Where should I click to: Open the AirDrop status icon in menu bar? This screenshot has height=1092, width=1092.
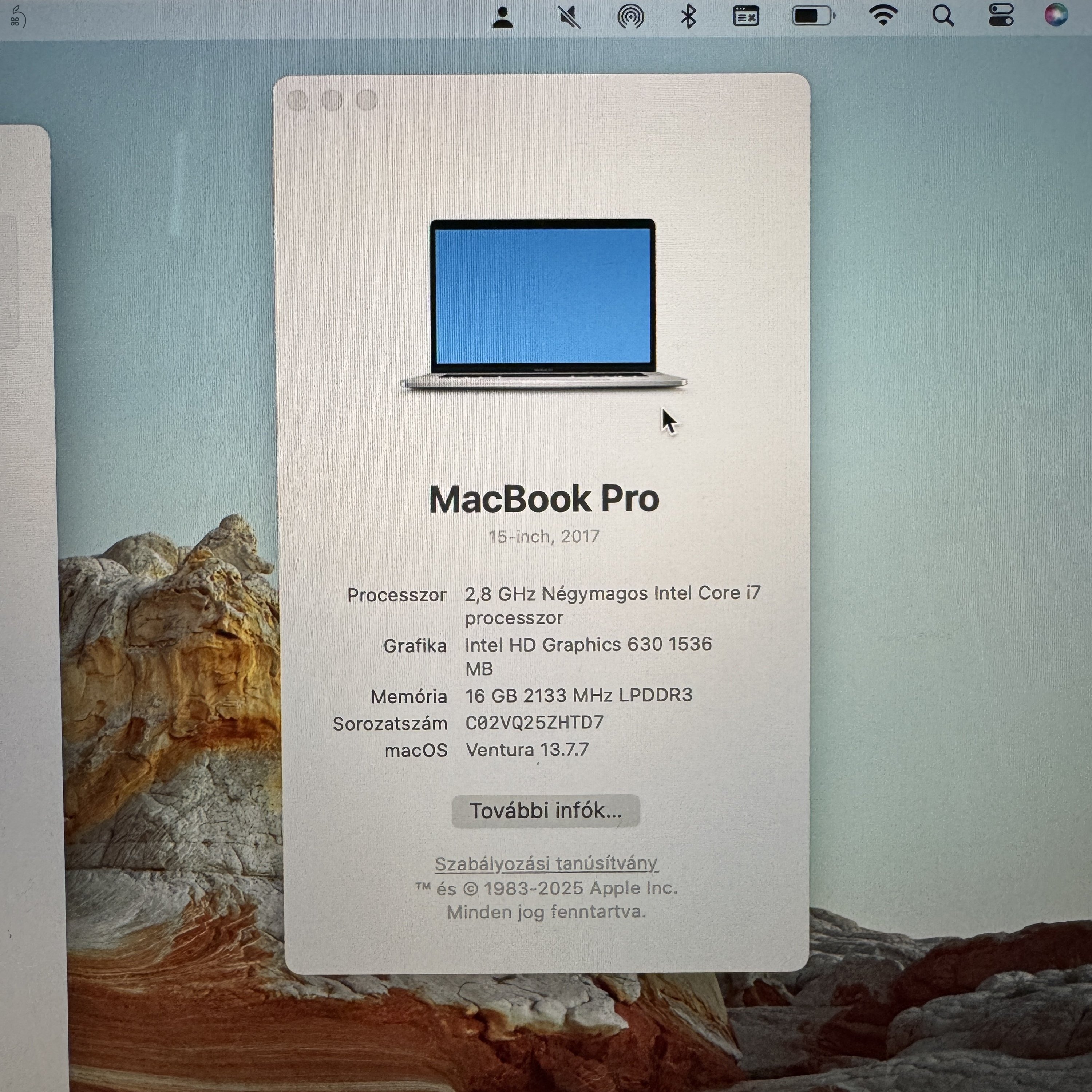[x=630, y=17]
